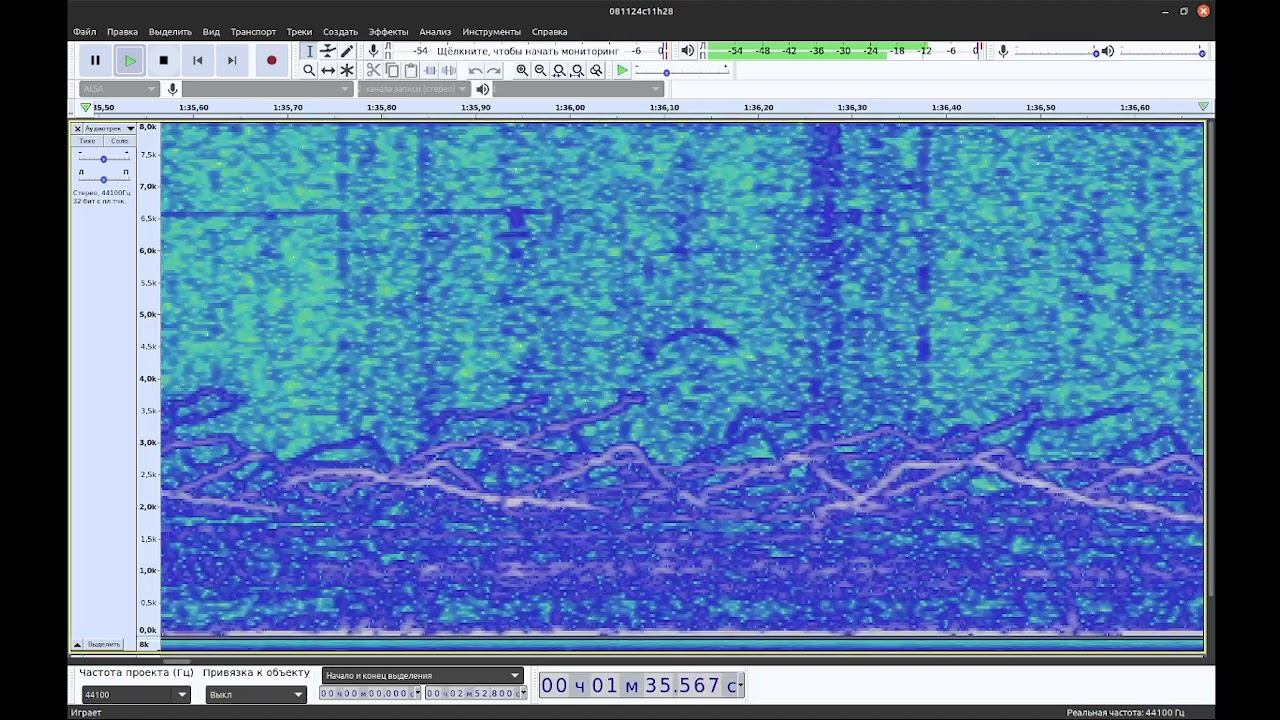Adjust the track pan Л-П slider
1280x720 pixels.
coord(103,179)
